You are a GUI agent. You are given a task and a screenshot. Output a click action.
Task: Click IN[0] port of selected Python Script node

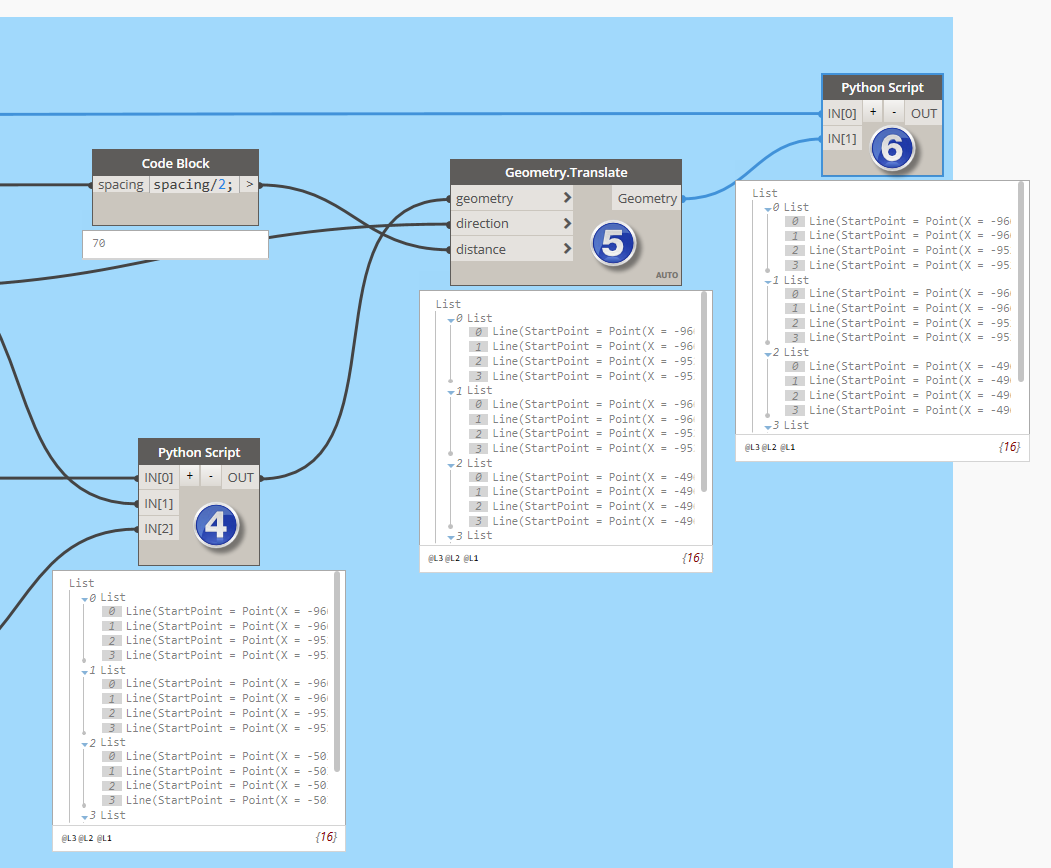click(842, 113)
